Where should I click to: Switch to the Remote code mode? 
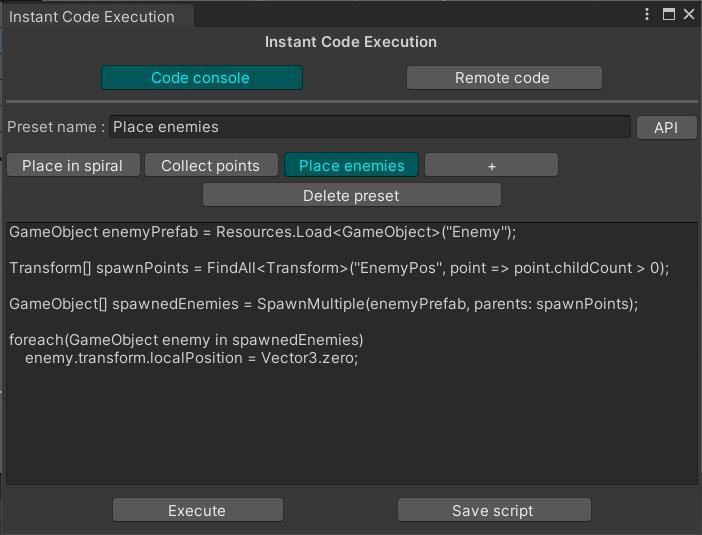coord(504,78)
